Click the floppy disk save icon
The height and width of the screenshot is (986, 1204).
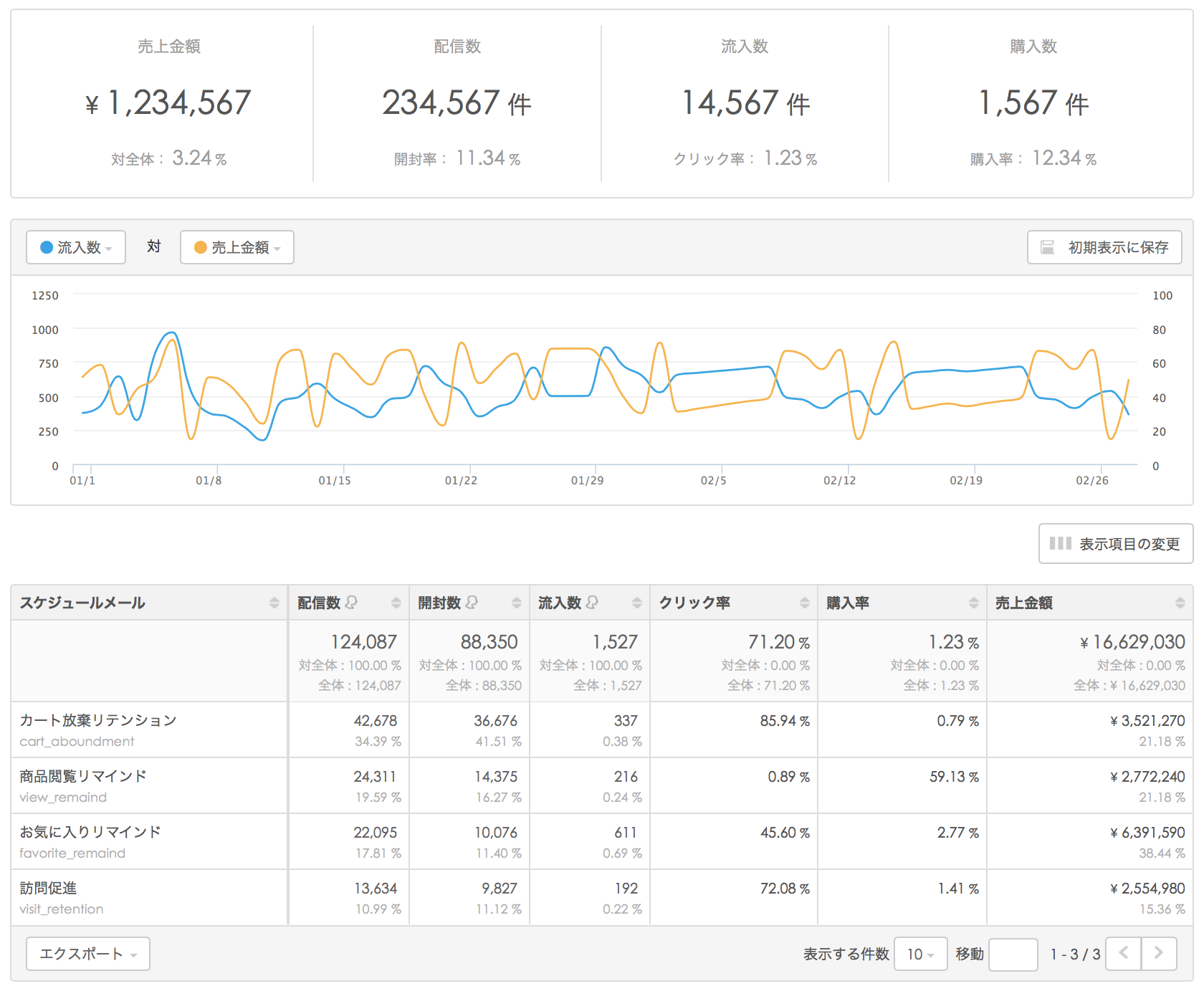click(x=1047, y=247)
